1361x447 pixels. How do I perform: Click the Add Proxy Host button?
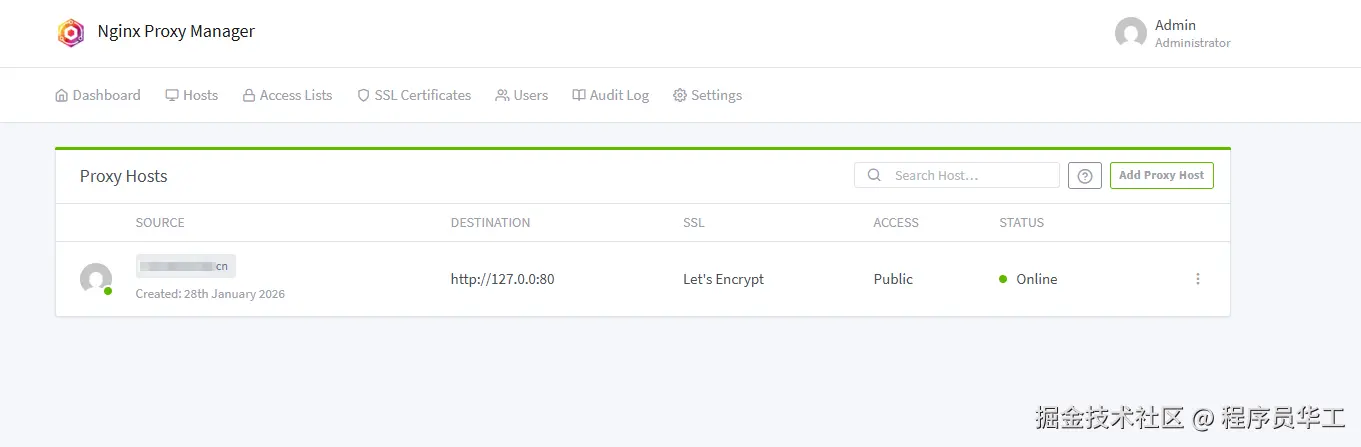pos(1161,176)
